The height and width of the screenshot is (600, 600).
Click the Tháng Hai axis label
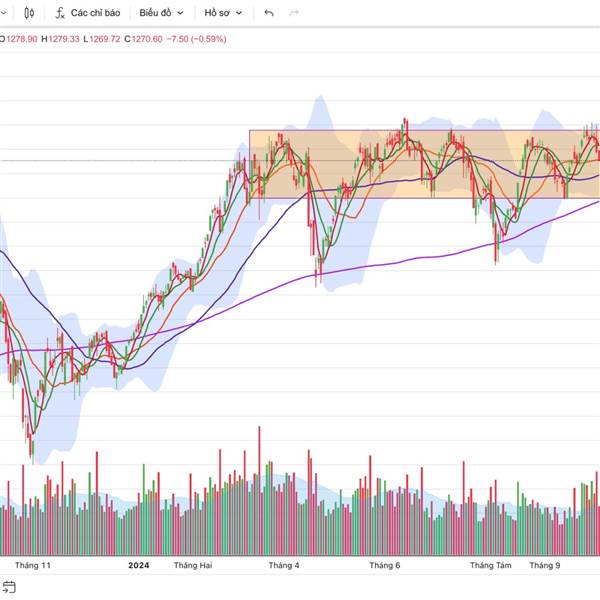click(x=192, y=565)
